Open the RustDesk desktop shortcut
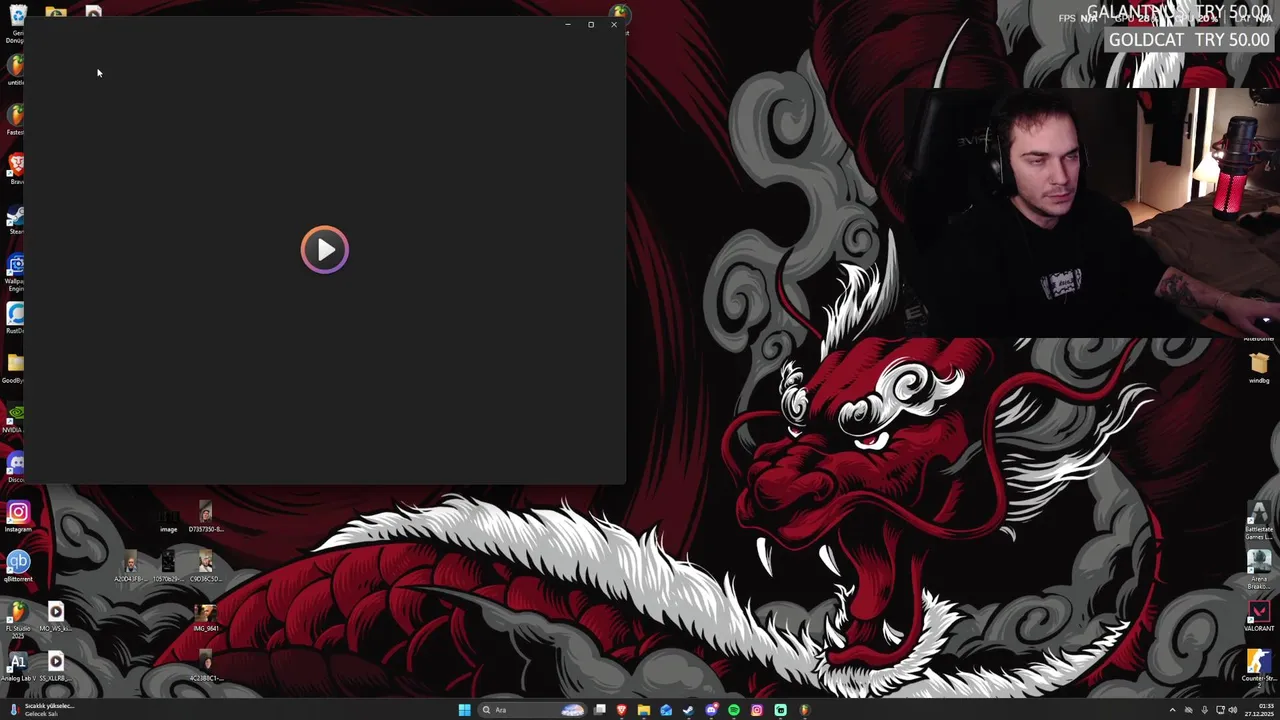Screen dimensions: 1280x720 pyautogui.click(x=16, y=318)
